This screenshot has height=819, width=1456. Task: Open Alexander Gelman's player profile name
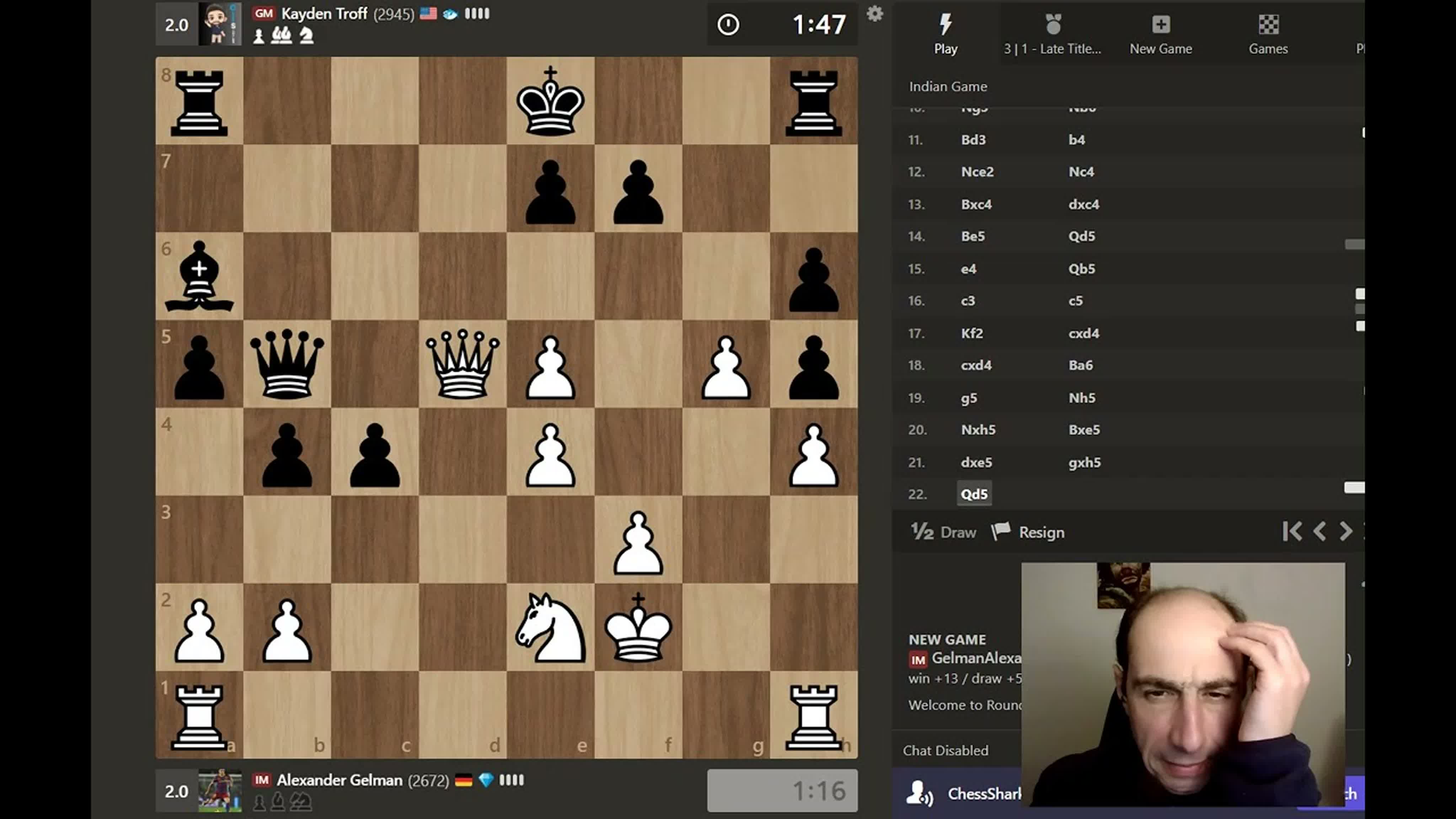tap(339, 780)
